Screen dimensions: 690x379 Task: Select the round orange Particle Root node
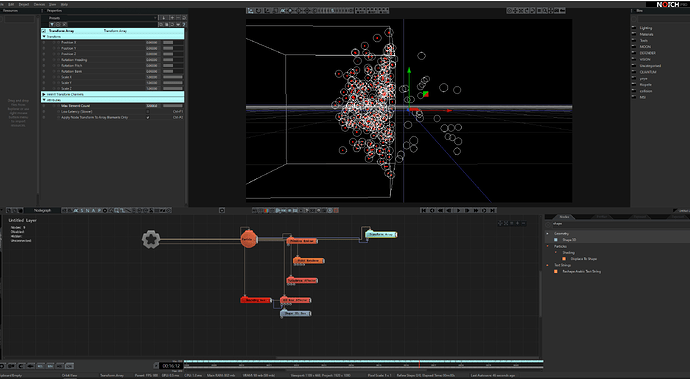[248, 239]
